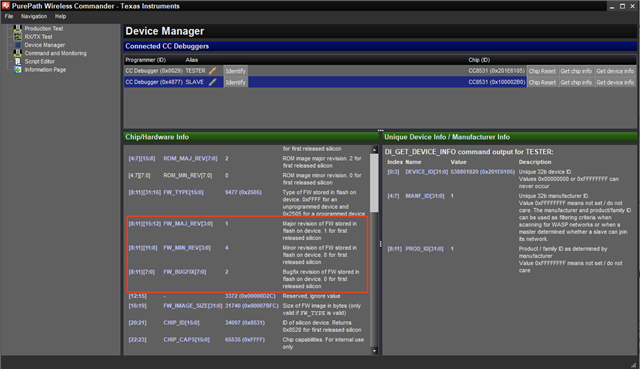
Task: Click the RX/TX Test icon
Action: point(18,37)
